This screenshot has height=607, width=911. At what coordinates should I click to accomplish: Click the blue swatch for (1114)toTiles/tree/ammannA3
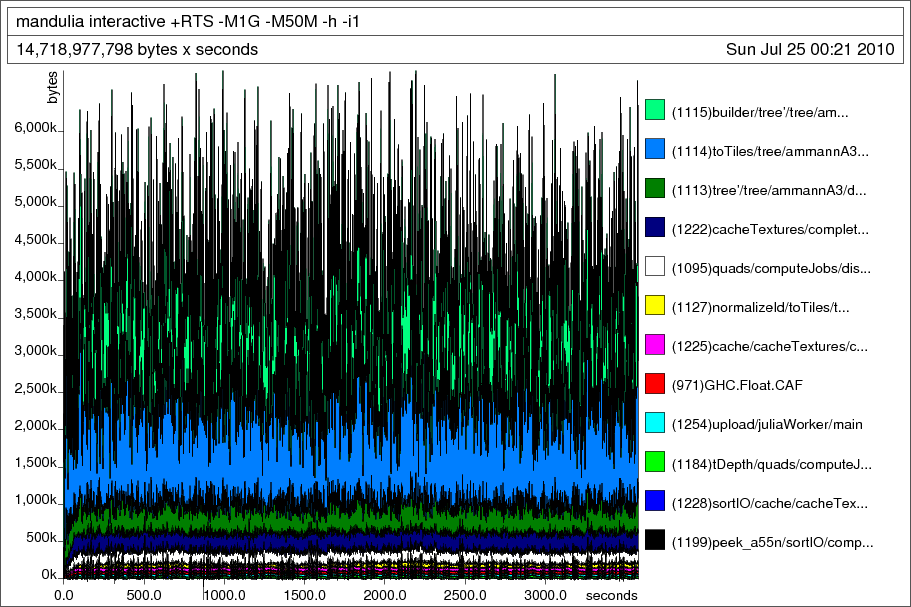pyautogui.click(x=655, y=149)
